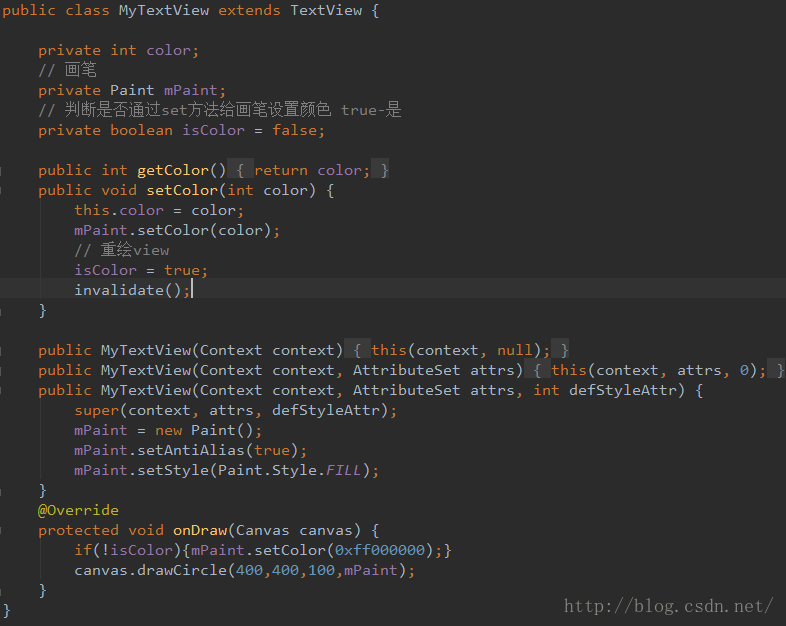Click the 'return color;' statement in getColor
This screenshot has width=786, height=626.
312,170
